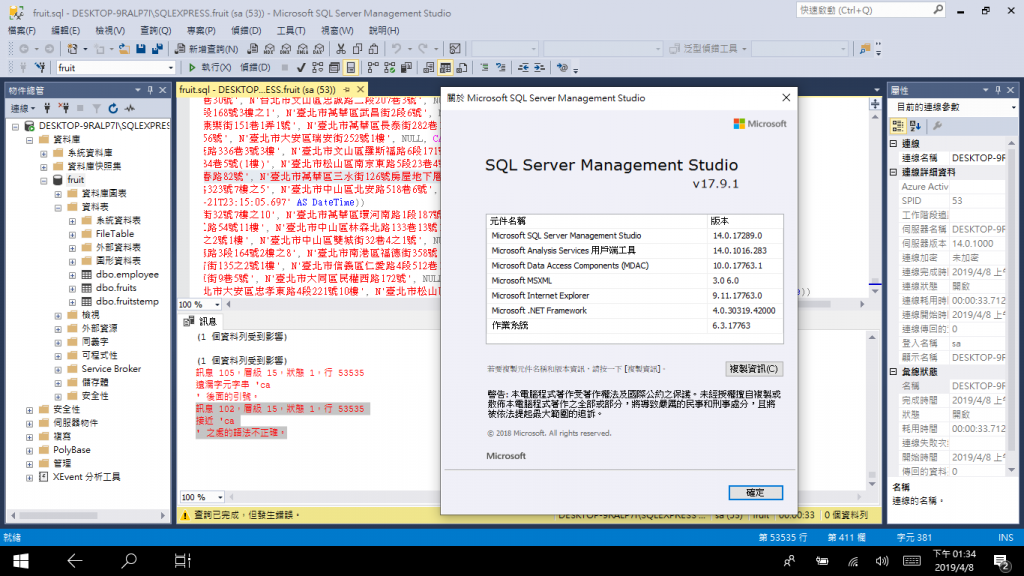Open the 工具(T) menu
This screenshot has width=1024, height=576.
pyautogui.click(x=291, y=31)
